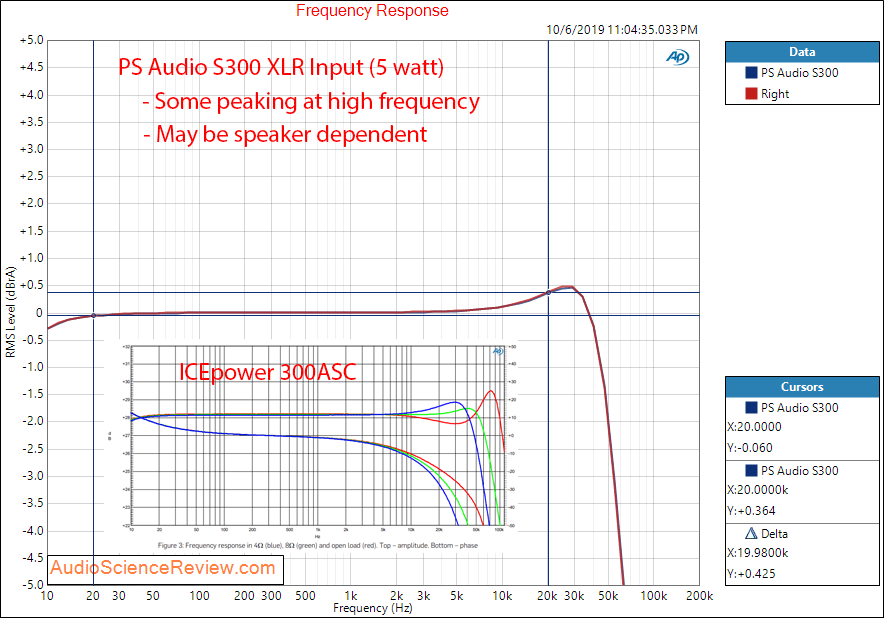This screenshot has width=884, height=618.
Task: Click the 200k tick label on frequency axis
Action: (x=699, y=595)
